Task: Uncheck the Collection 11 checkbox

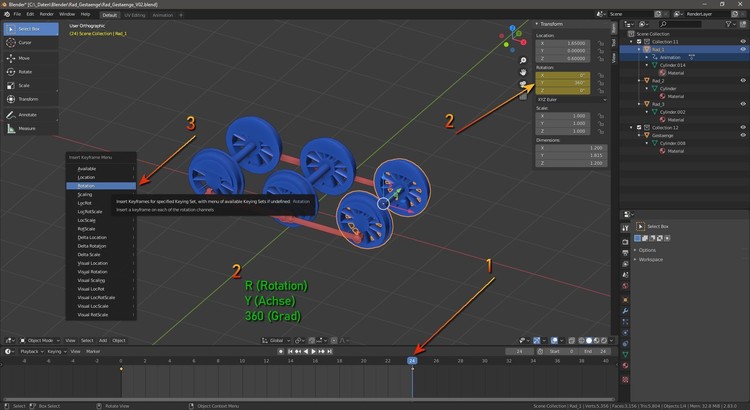Action: point(638,41)
